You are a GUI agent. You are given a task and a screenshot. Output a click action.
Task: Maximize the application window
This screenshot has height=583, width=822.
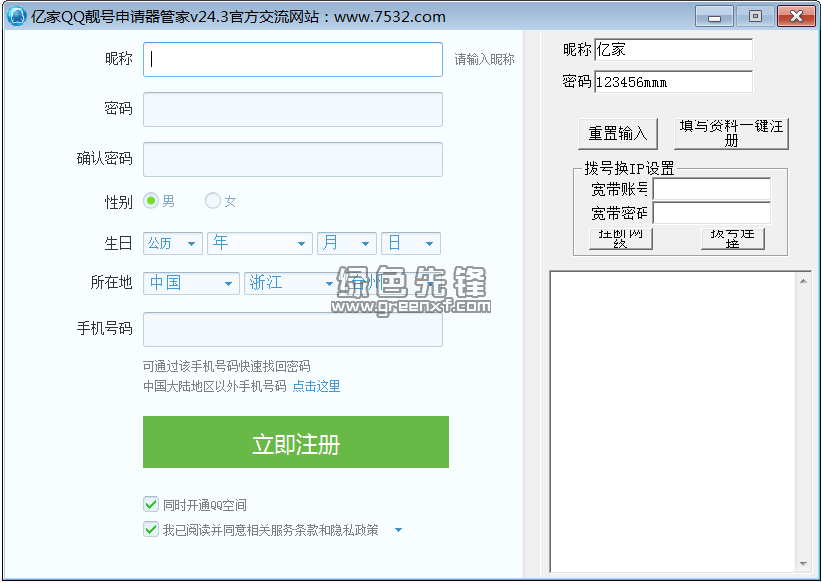[x=755, y=16]
